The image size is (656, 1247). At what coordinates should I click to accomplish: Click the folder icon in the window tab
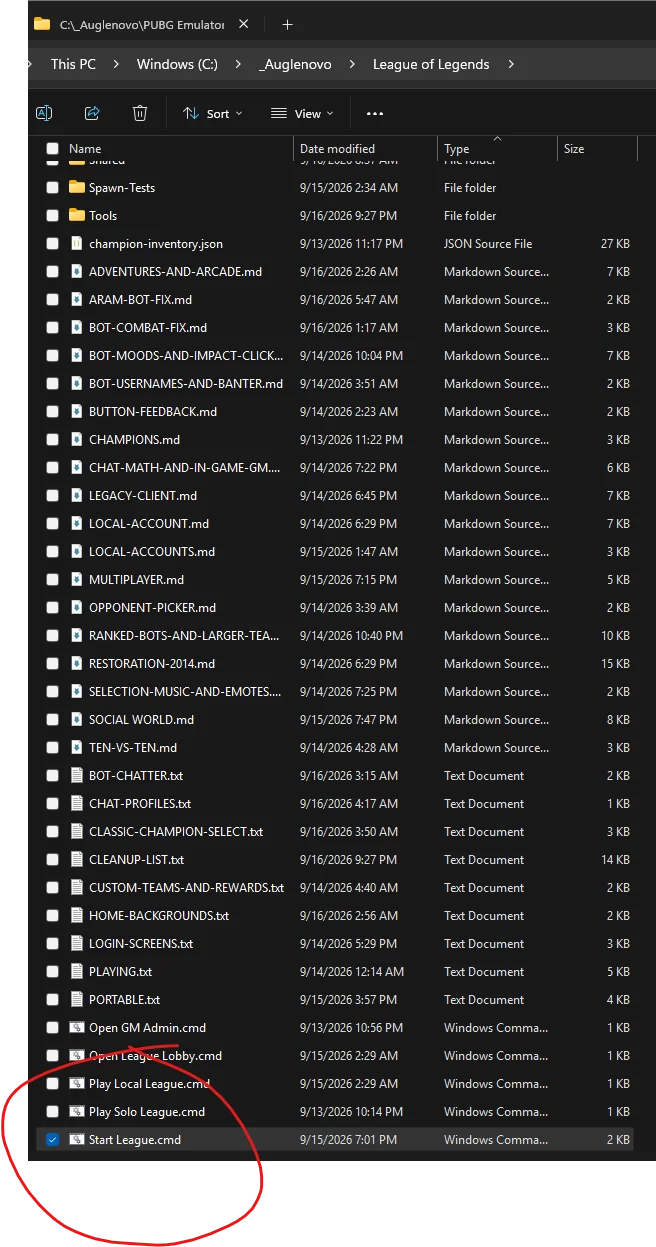(x=42, y=24)
